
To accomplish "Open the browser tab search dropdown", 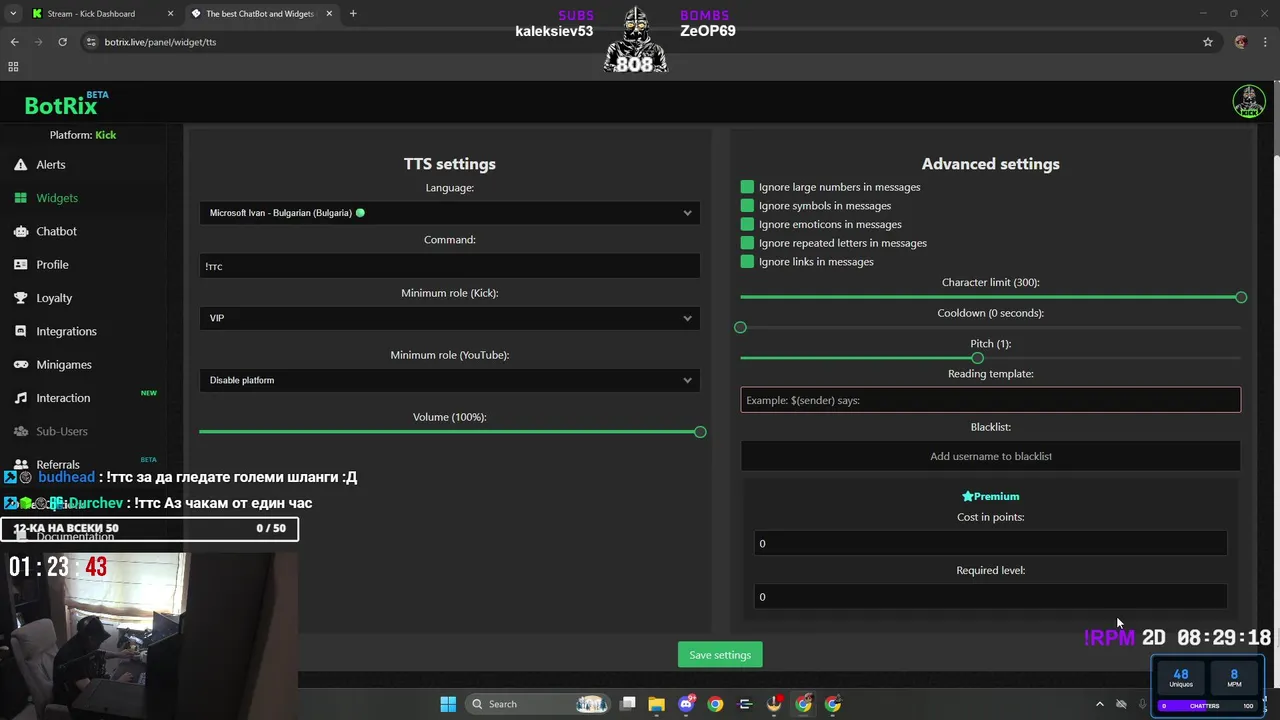I will 13,13.
